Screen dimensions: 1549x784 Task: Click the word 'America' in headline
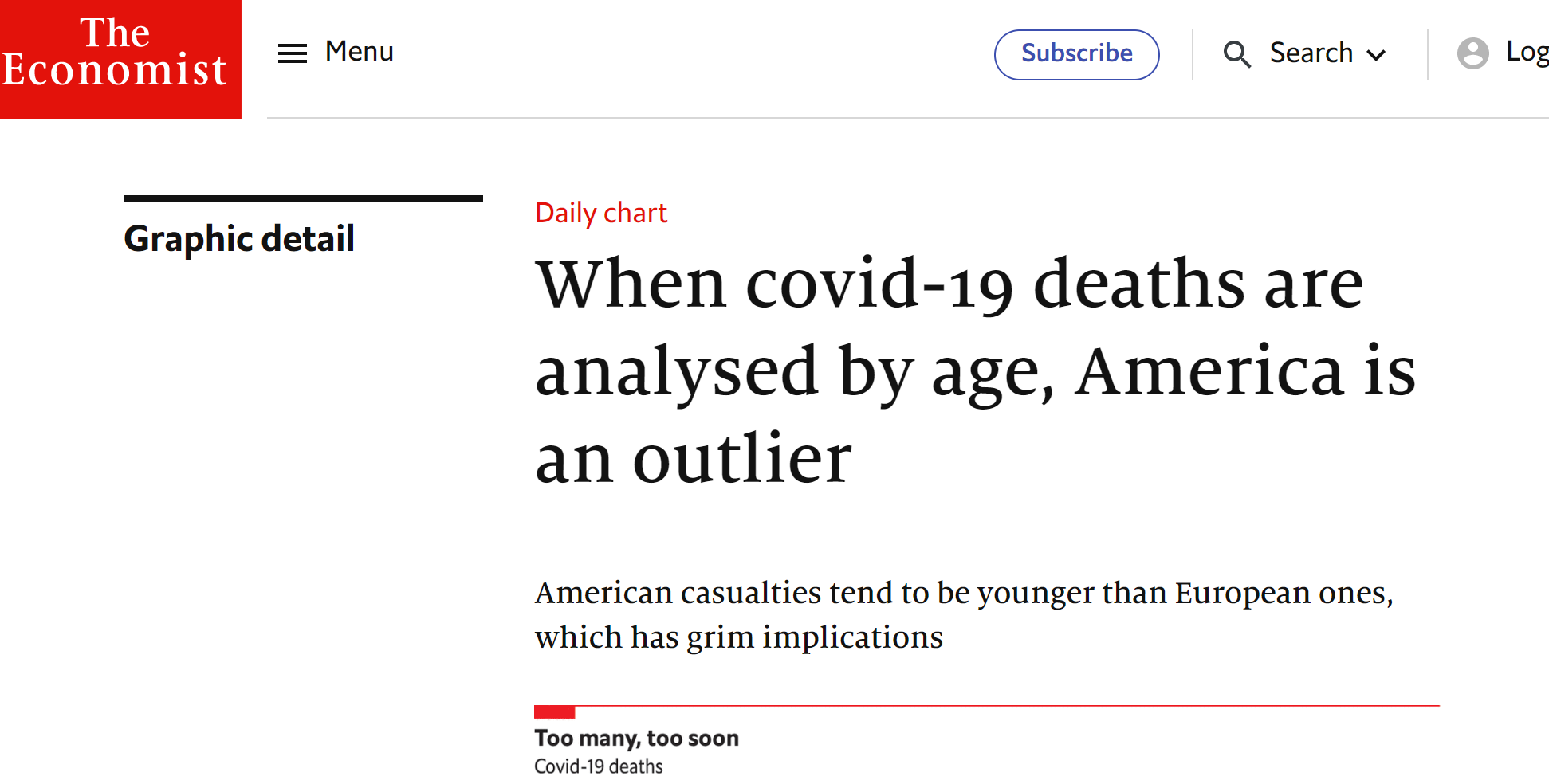click(x=1209, y=372)
